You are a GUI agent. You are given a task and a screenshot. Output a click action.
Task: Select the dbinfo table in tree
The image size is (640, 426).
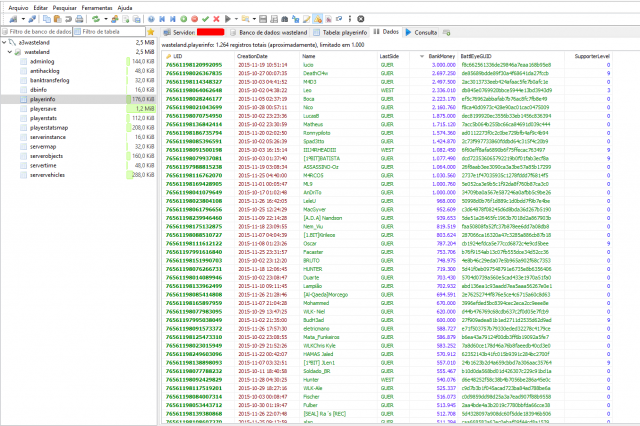pos(38,90)
